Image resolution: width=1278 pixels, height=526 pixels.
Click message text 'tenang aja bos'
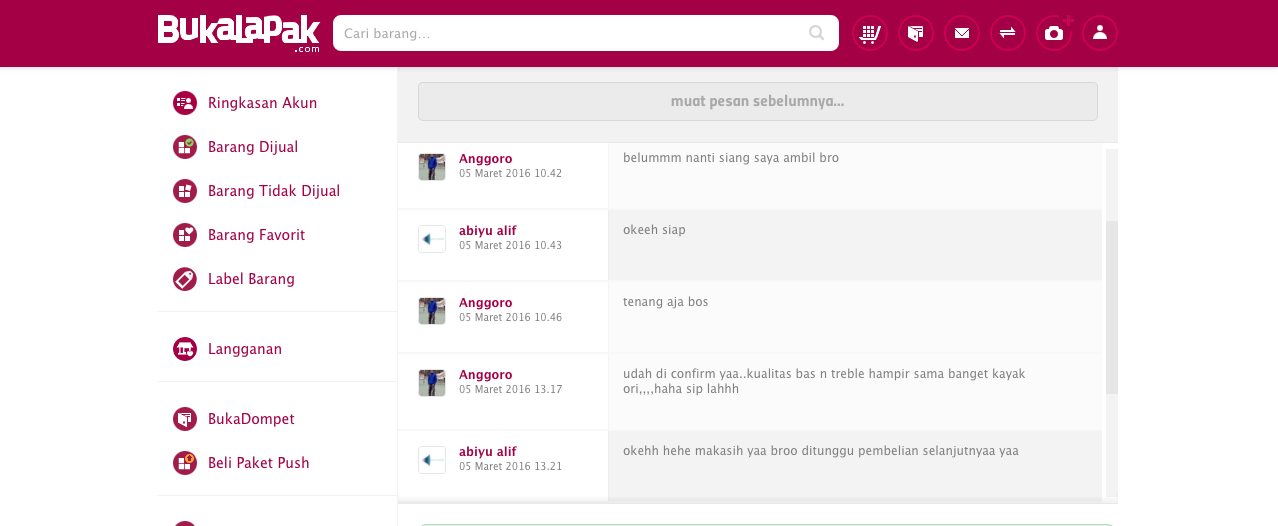point(665,302)
